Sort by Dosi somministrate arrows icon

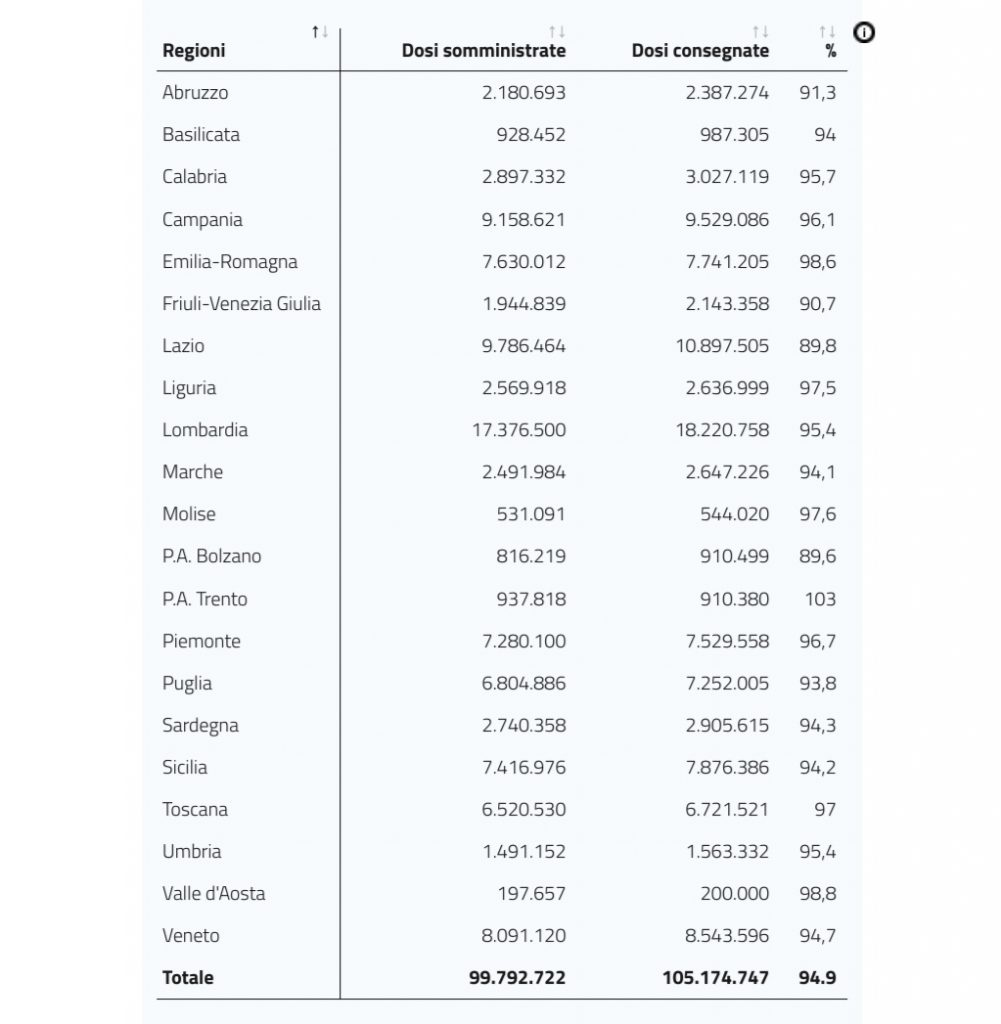coord(557,31)
